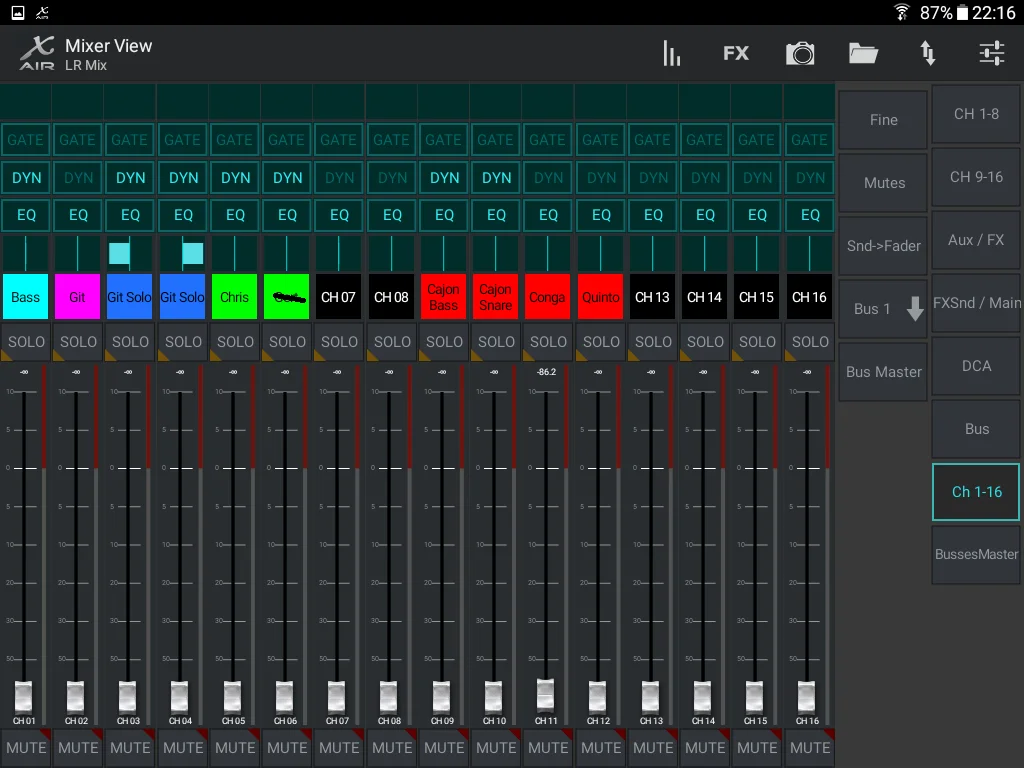
Task: Switch to FXSnd / Main layer
Action: [976, 303]
